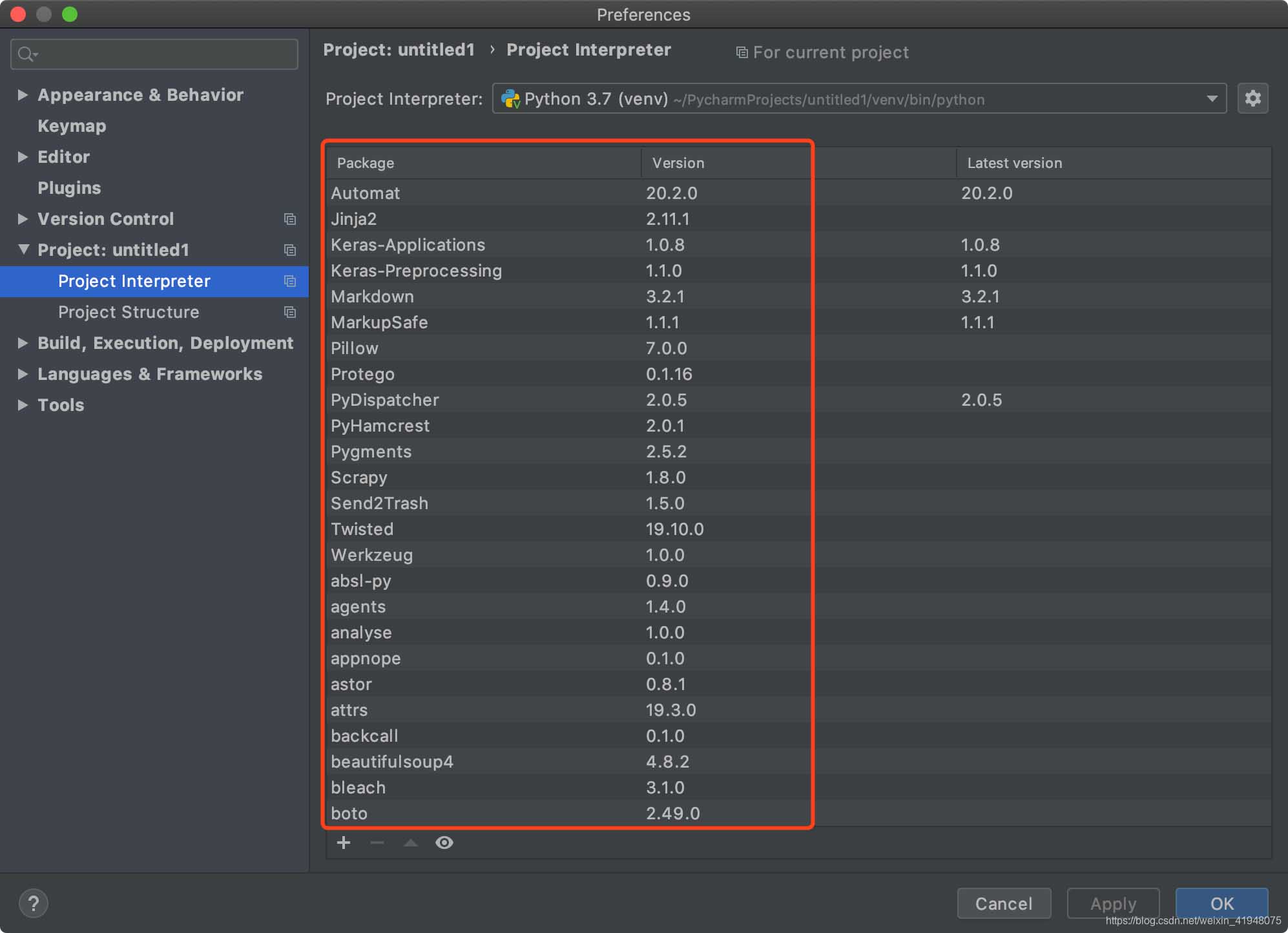Select the Keras-Preprocessing package row
Viewport: 1288px width, 933px height.
pos(799,271)
